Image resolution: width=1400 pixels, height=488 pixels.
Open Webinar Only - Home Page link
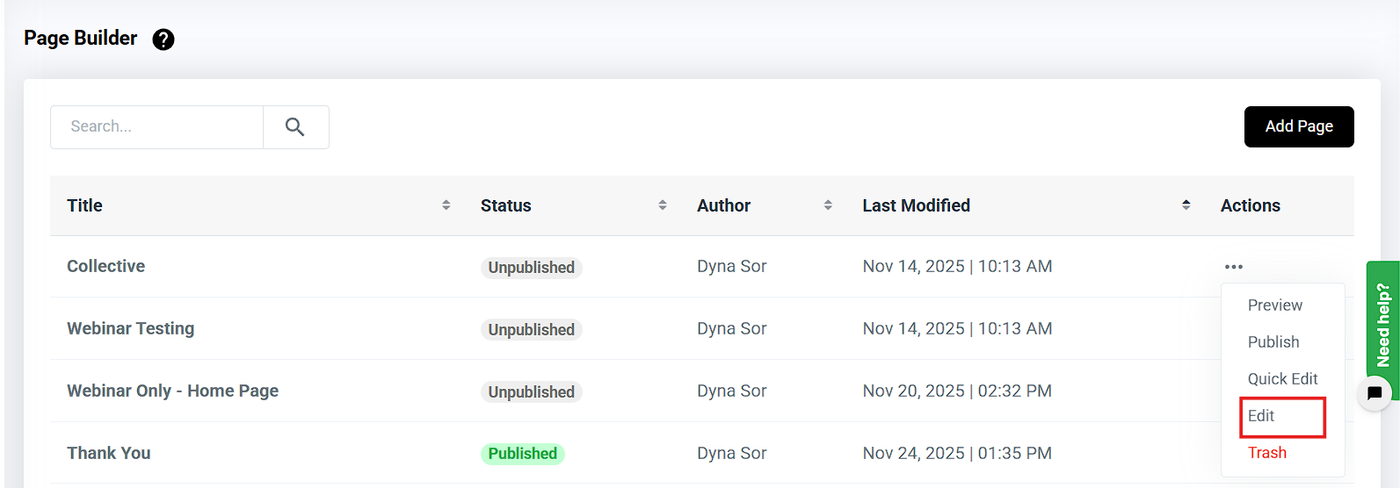tap(172, 391)
